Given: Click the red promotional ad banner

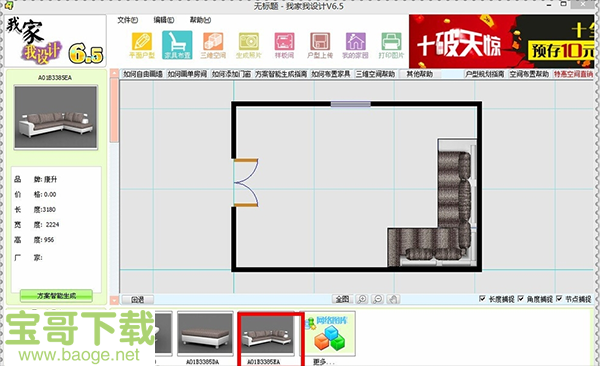Looking at the screenshot, I should tap(501, 41).
